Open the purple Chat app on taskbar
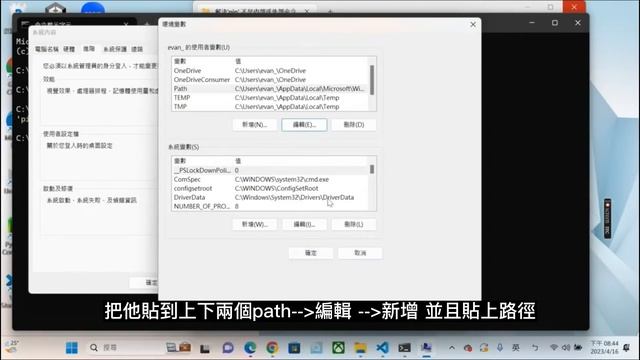Screen dimensions: 640x360 [x=228, y=348]
